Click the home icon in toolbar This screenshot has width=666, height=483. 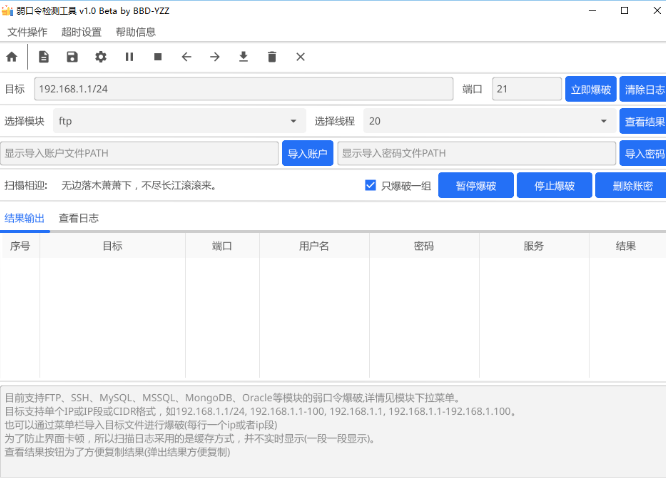[12, 57]
